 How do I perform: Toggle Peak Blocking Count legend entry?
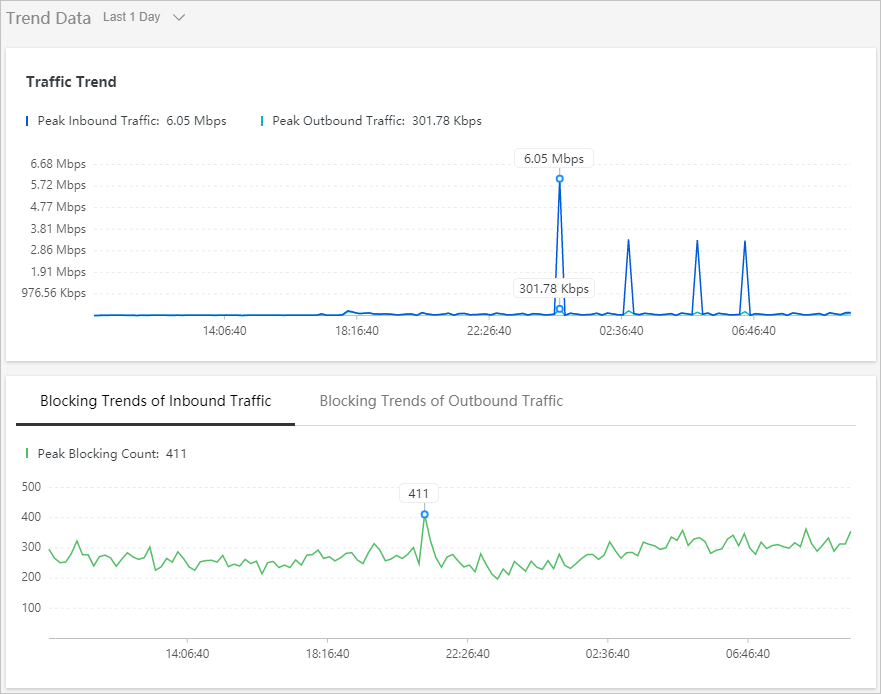(x=106, y=453)
